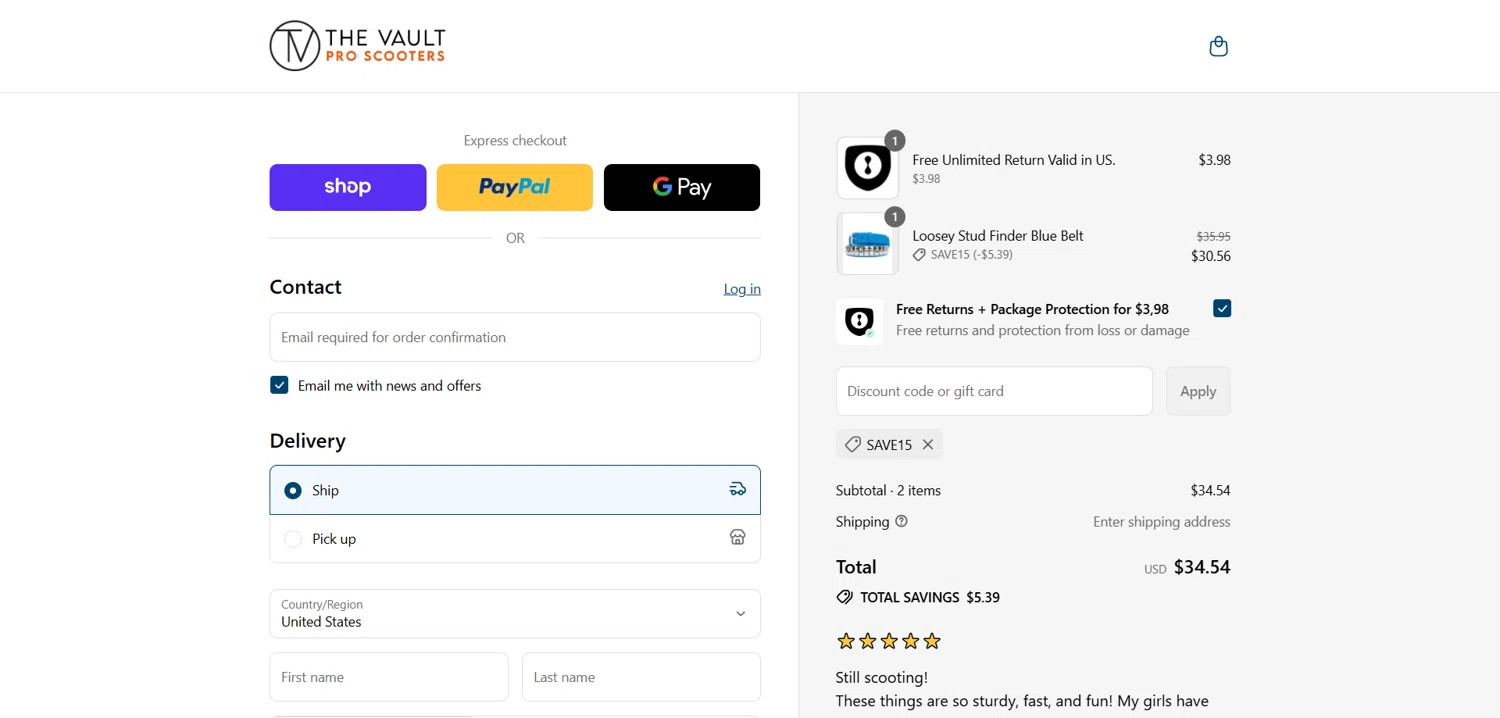The image size is (1500, 718).
Task: Click the Total Savings tag icon
Action: pyautogui.click(x=845, y=597)
